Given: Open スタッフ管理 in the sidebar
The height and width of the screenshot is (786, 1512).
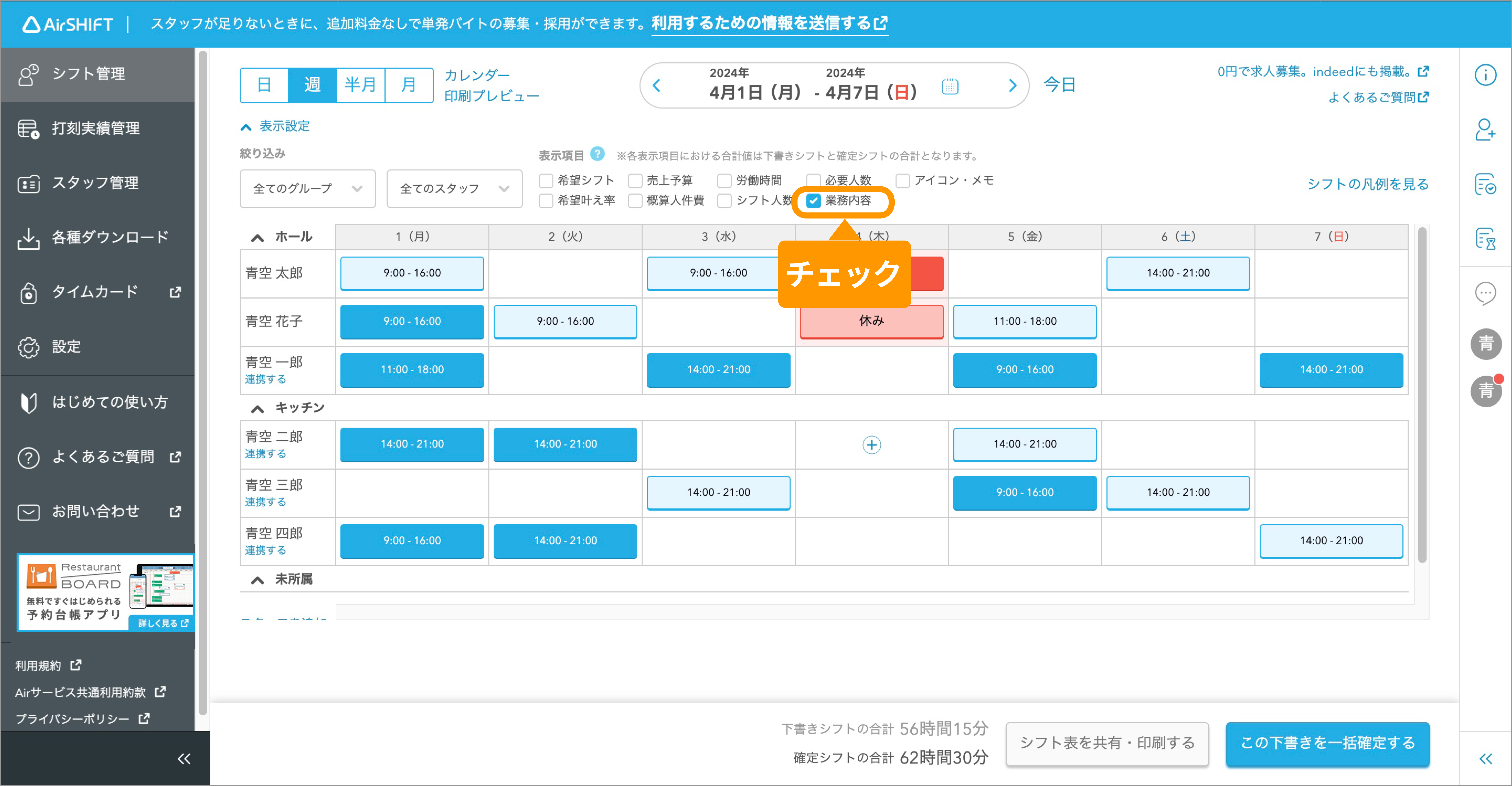Looking at the screenshot, I should (x=97, y=183).
